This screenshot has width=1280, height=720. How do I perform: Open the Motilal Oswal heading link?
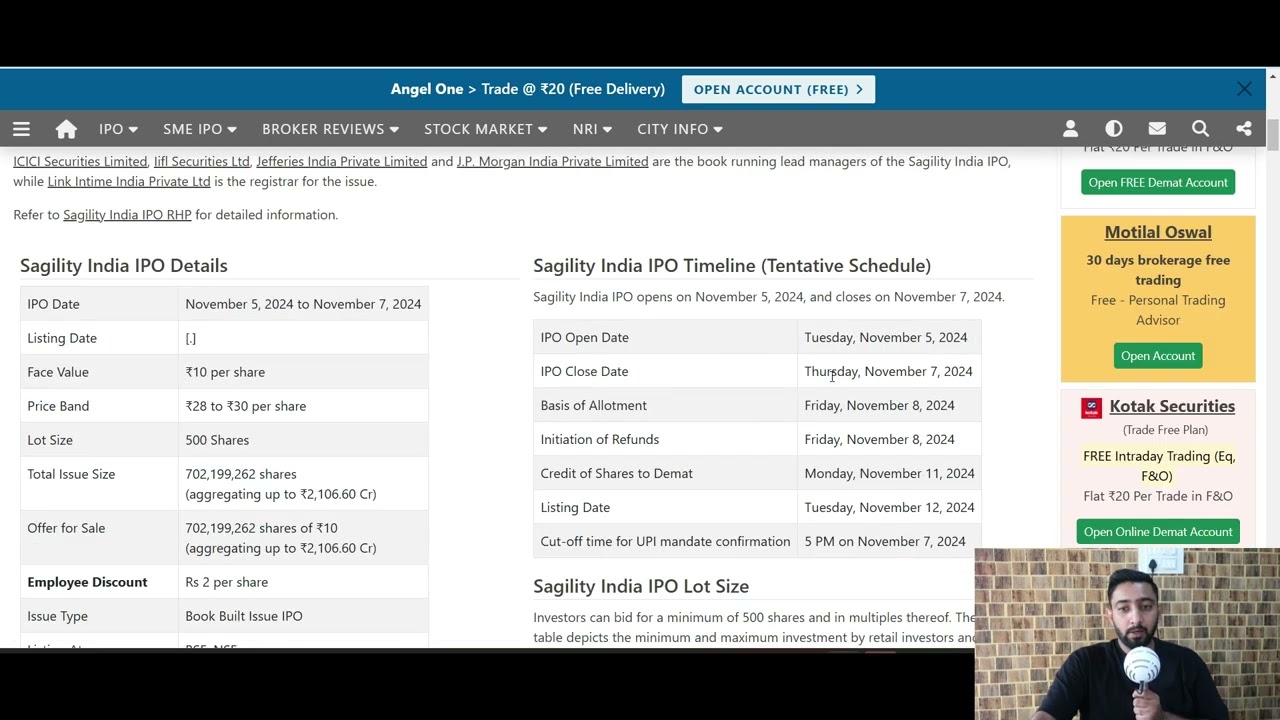tap(1158, 232)
